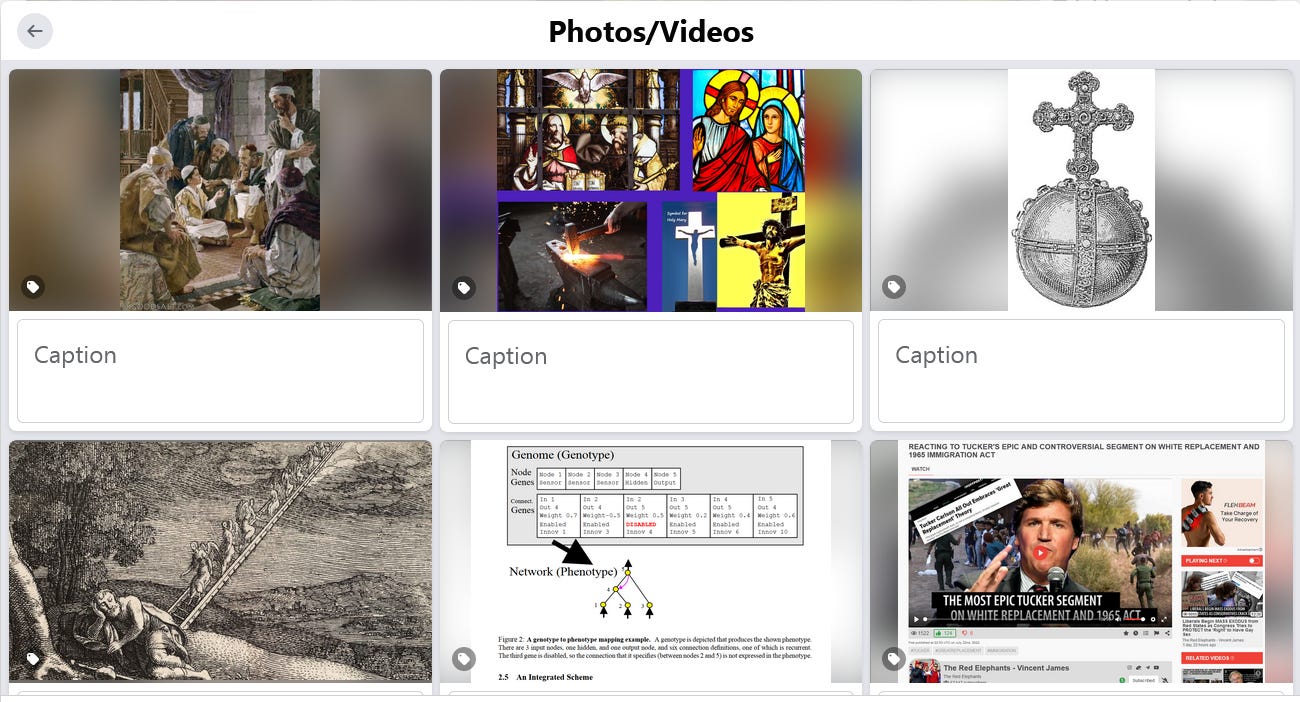Select the stained glass collage thumbnail
This screenshot has height=702, width=1300.
point(651,190)
